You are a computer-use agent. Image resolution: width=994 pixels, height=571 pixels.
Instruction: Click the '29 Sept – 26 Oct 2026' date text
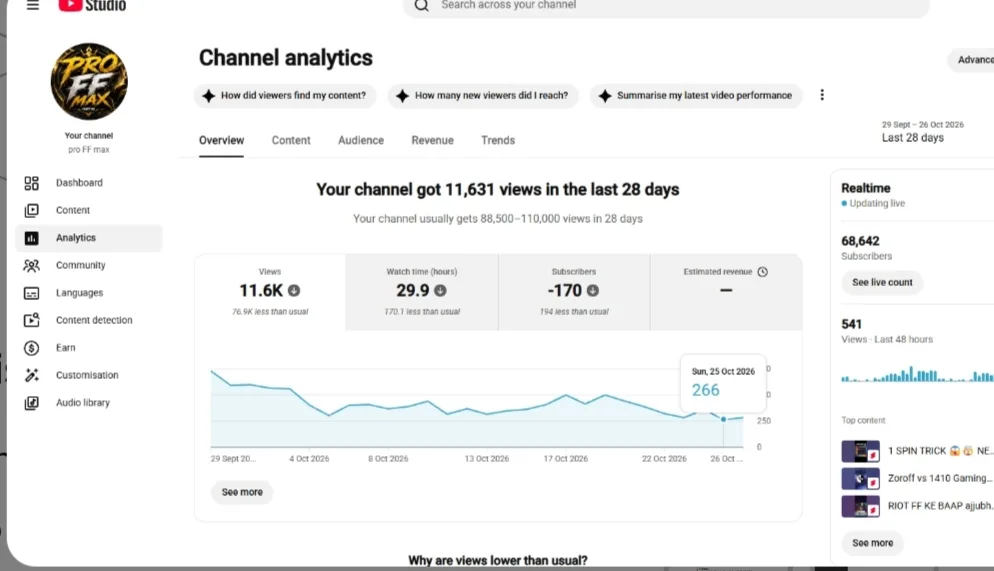[x=922, y=125]
